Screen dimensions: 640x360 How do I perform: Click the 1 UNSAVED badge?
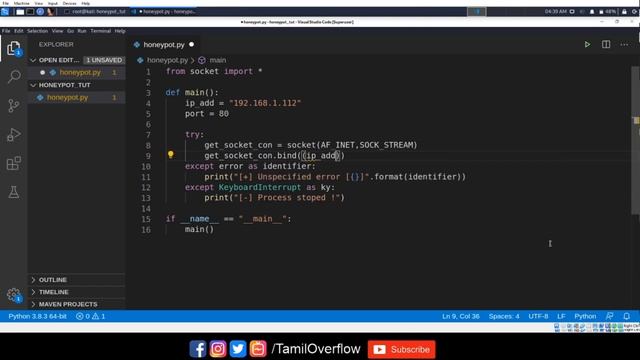[x=104, y=60]
